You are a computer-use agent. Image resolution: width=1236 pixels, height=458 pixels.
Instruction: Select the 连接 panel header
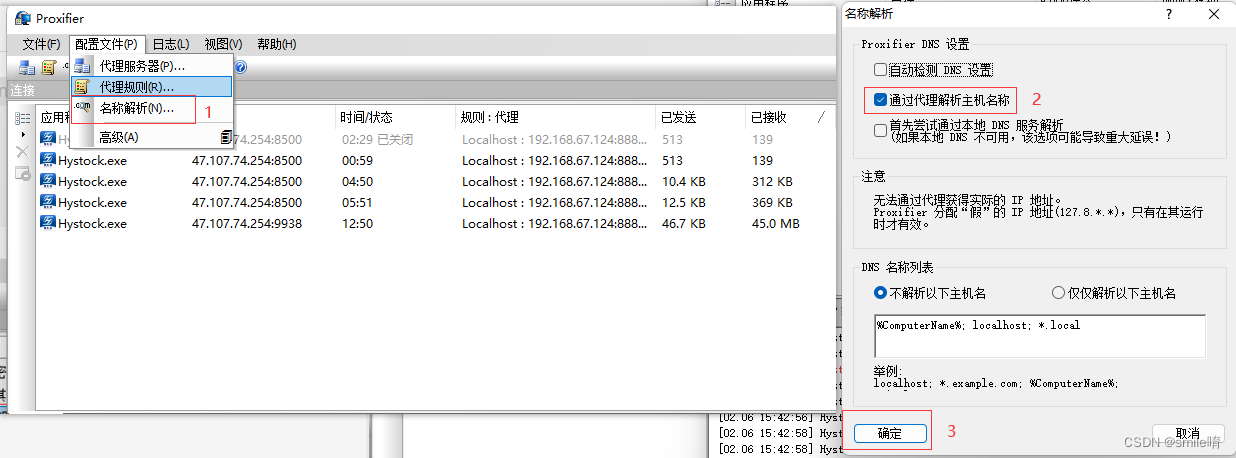[x=422, y=89]
